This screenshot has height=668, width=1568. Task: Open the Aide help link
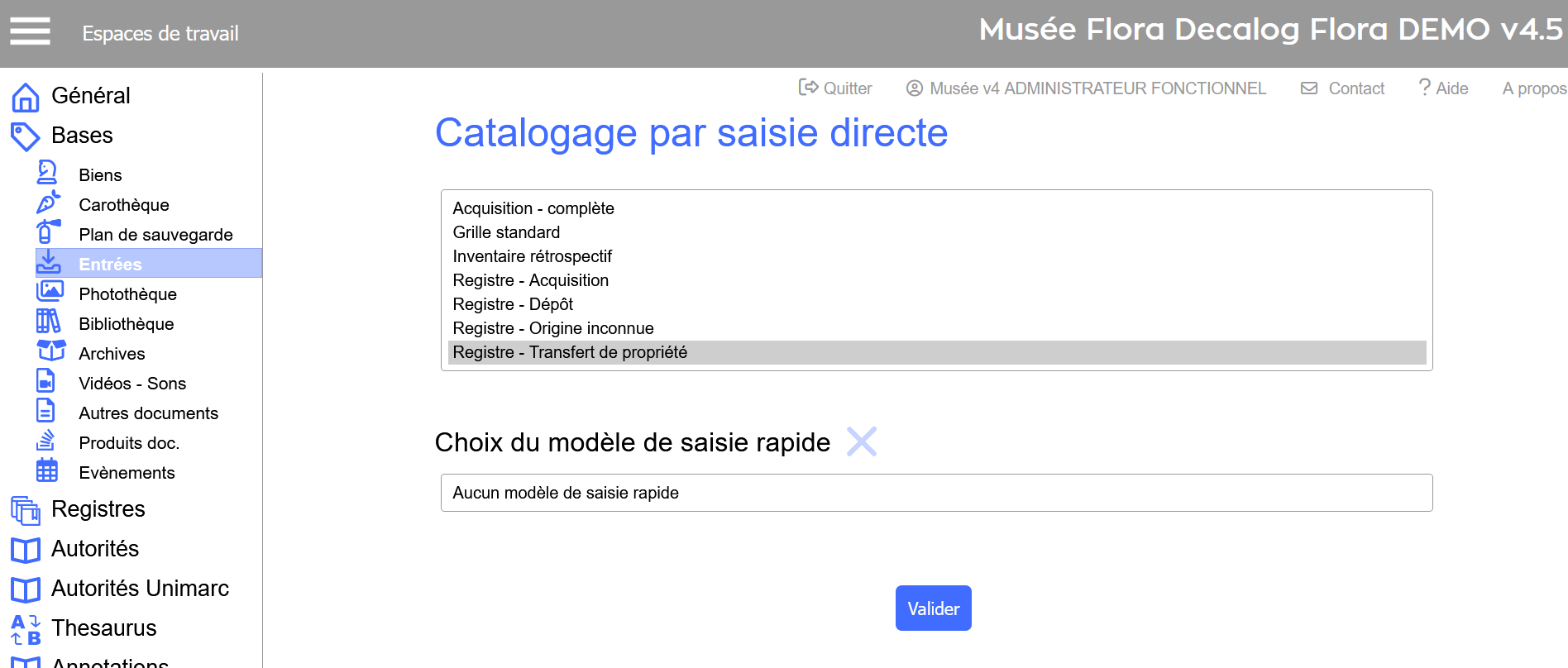coord(1443,88)
